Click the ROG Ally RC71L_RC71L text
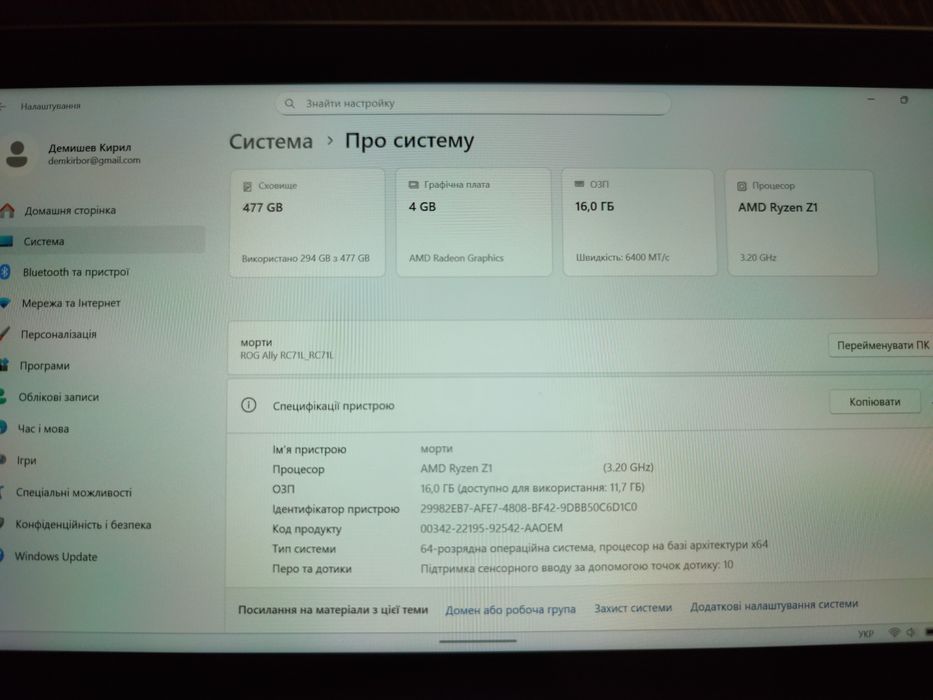 point(287,355)
